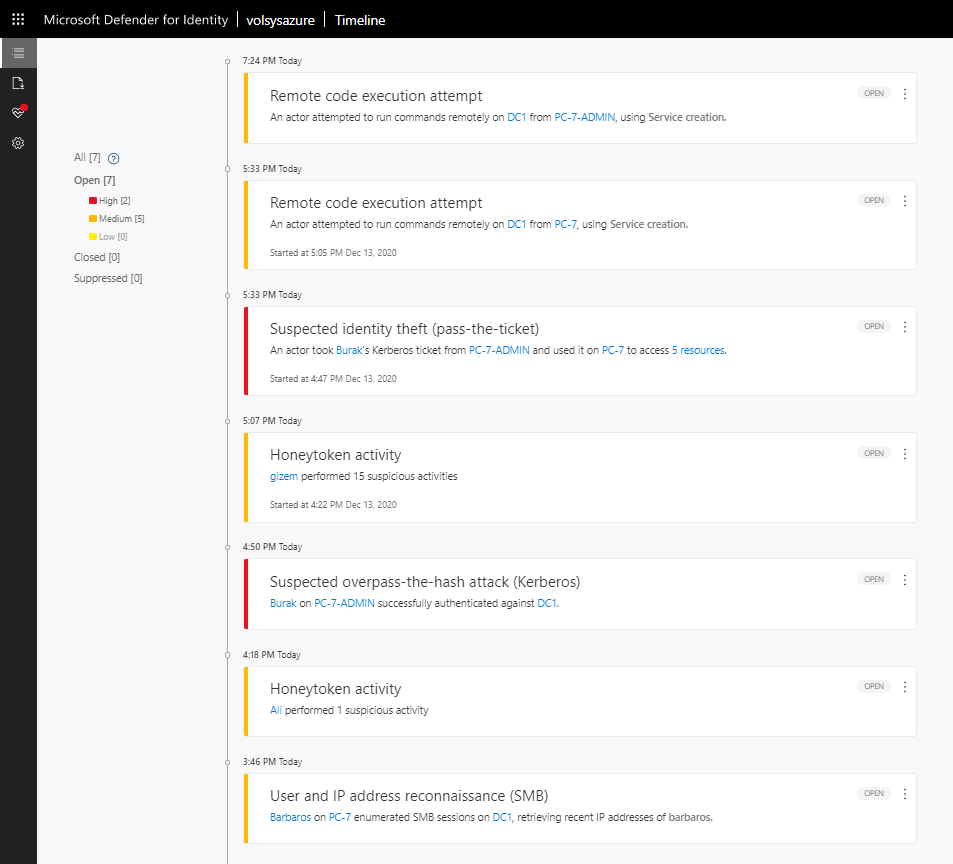
Task: Click the help question mark beside All
Action: (x=114, y=158)
